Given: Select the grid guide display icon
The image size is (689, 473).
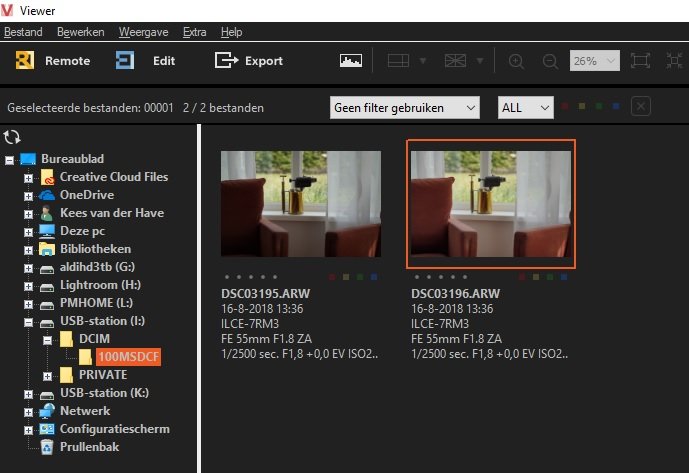Looking at the screenshot, I should pos(399,61).
